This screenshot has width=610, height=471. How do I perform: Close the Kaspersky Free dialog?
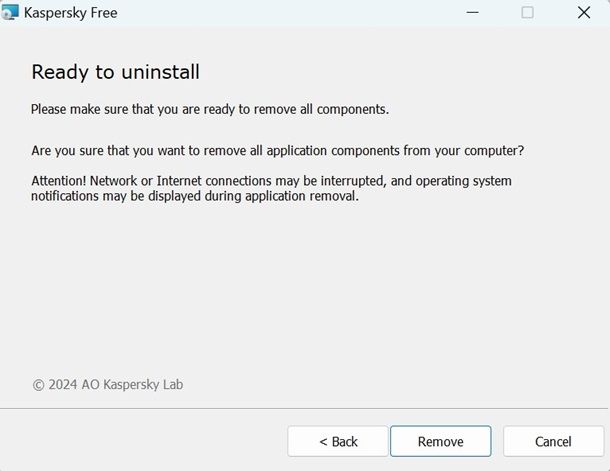584,12
